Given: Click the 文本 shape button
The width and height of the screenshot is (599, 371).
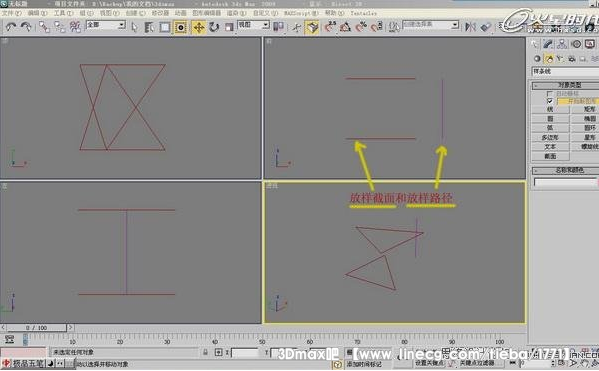Looking at the screenshot, I should coord(550,147).
